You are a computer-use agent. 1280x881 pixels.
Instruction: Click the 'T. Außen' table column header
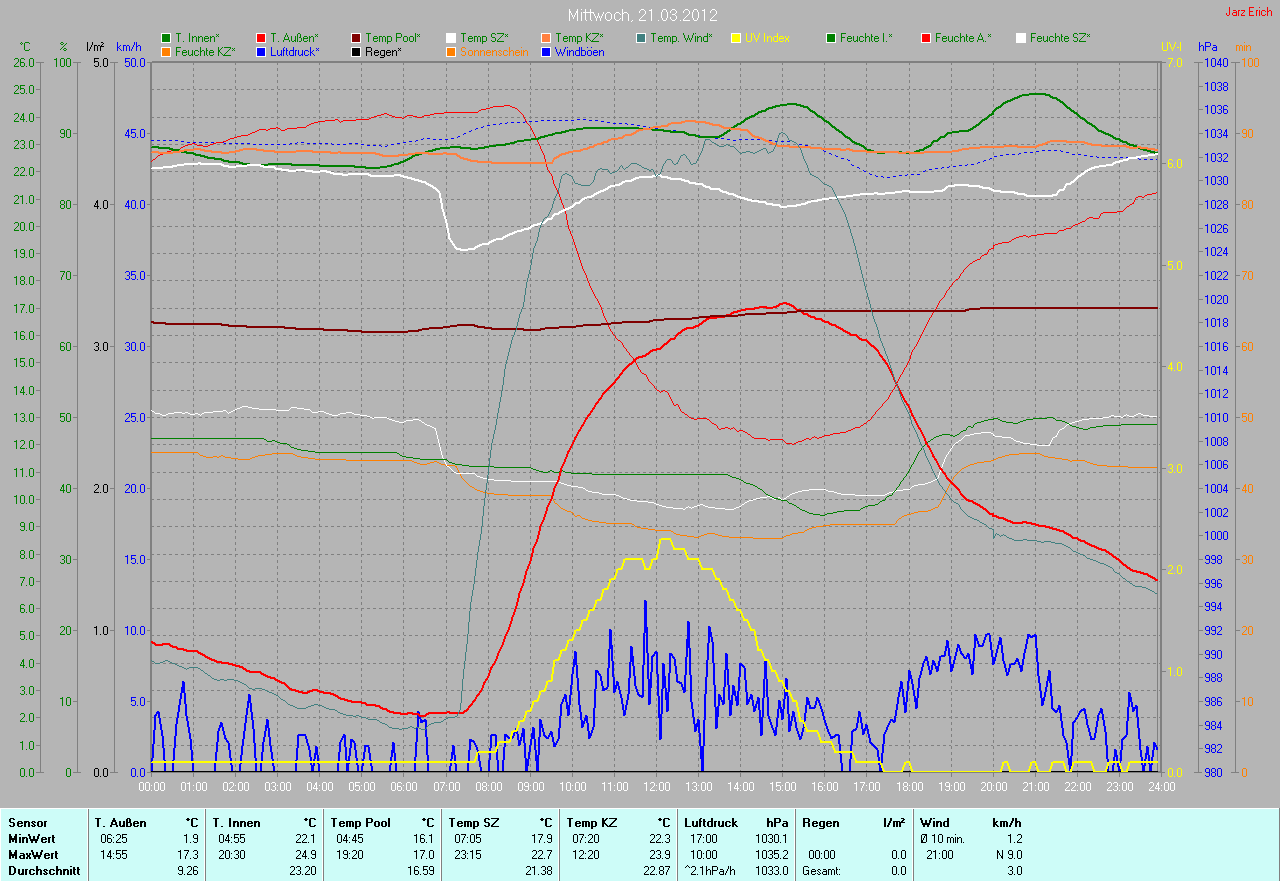[121, 823]
